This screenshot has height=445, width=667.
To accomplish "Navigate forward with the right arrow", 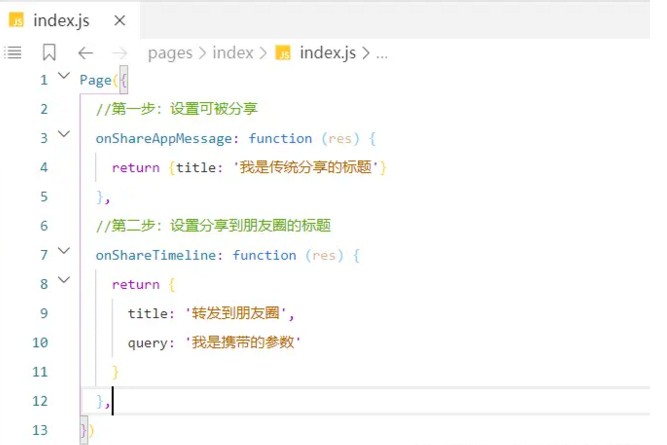I will 120,53.
